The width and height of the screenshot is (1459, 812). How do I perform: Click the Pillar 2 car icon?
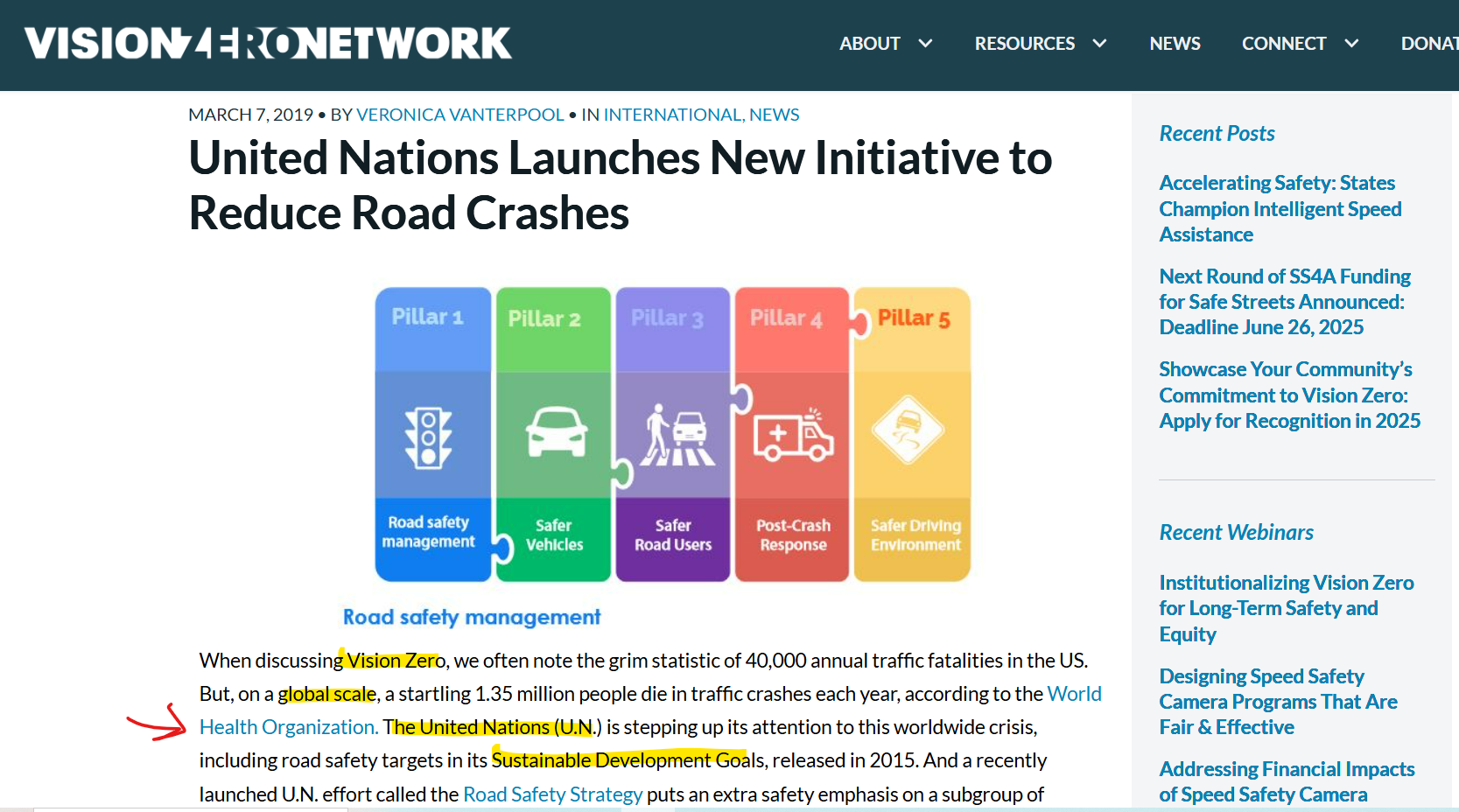(556, 431)
